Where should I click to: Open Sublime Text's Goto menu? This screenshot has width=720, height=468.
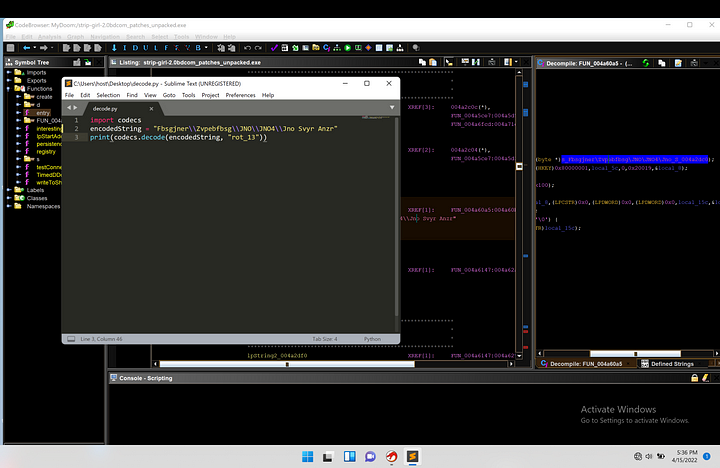point(169,95)
